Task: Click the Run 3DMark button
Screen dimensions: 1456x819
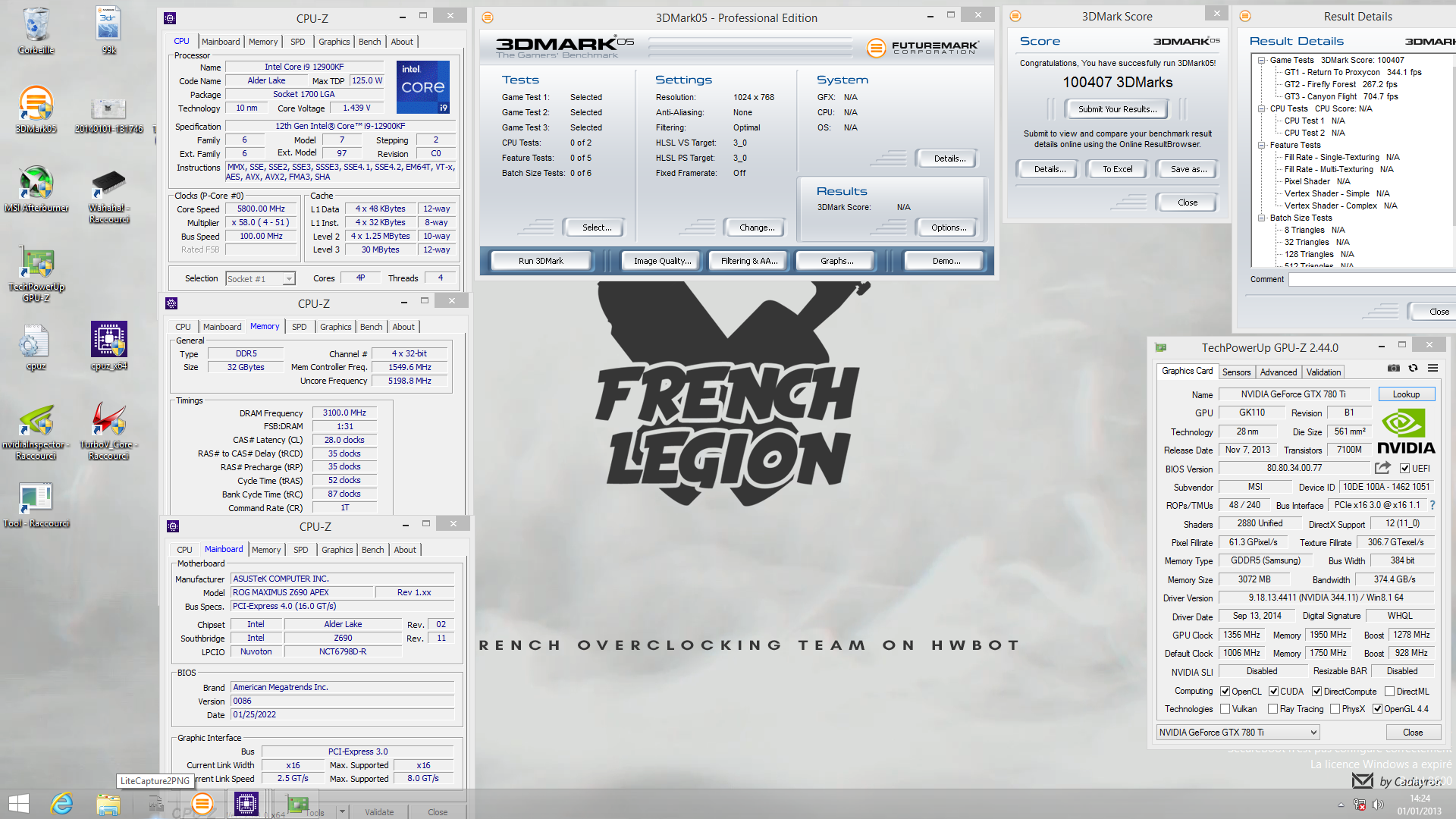Action: 541,261
